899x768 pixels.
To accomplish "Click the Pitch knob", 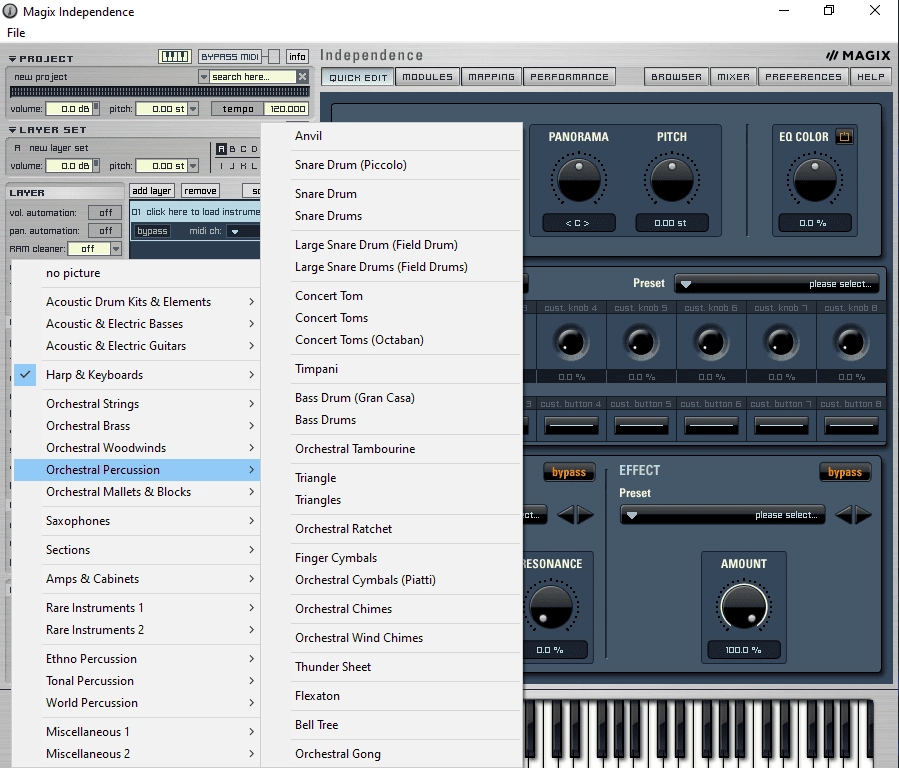I will 671,179.
